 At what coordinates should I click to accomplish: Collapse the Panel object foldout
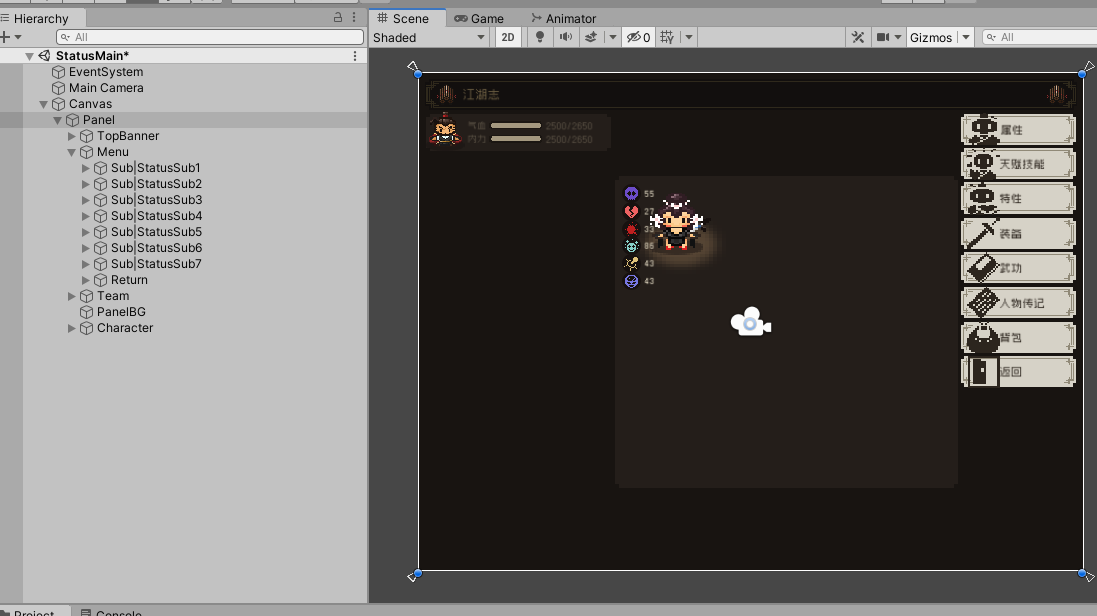click(57, 120)
